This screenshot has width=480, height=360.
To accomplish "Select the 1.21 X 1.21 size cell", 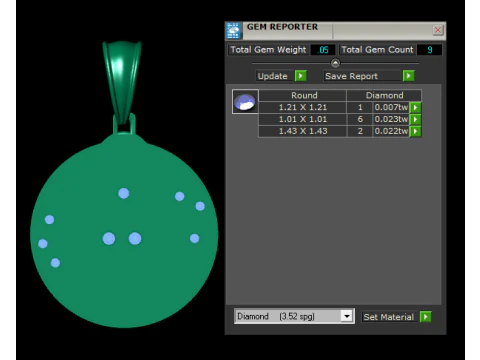I will 303,107.
